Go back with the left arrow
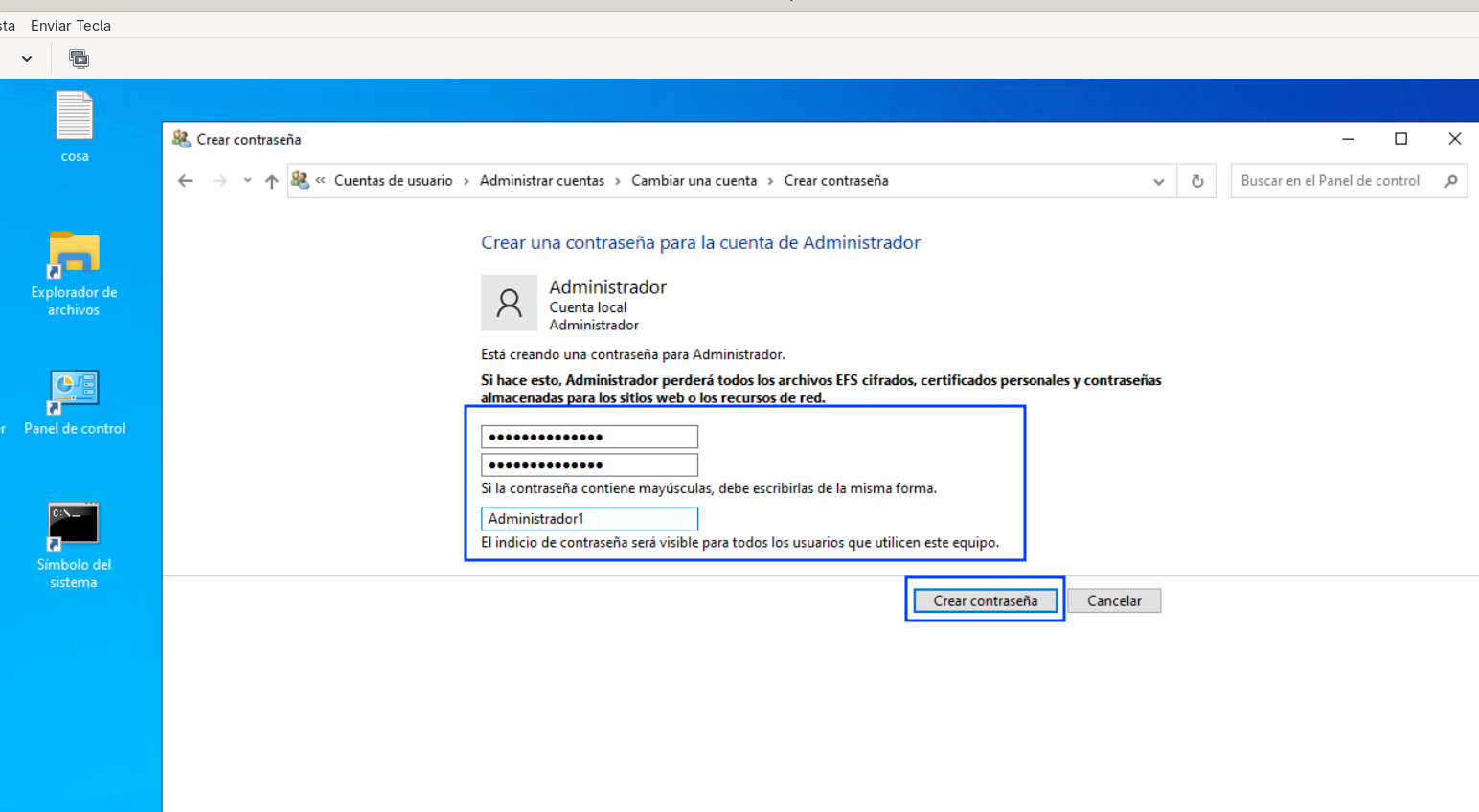The image size is (1479, 812). (x=185, y=181)
